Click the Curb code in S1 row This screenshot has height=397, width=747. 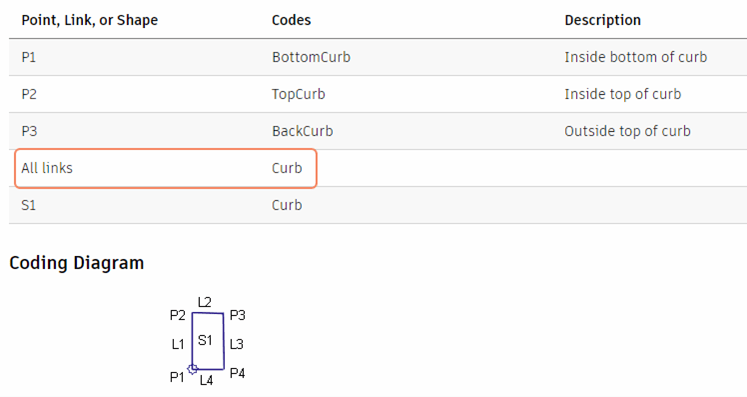[x=287, y=205]
